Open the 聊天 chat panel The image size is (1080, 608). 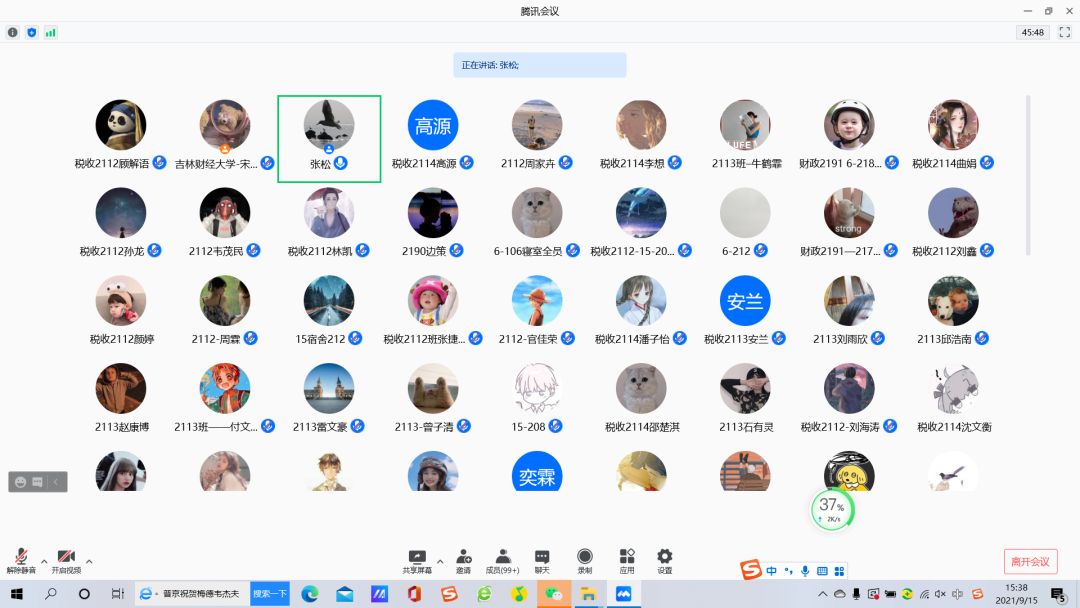[x=542, y=560]
